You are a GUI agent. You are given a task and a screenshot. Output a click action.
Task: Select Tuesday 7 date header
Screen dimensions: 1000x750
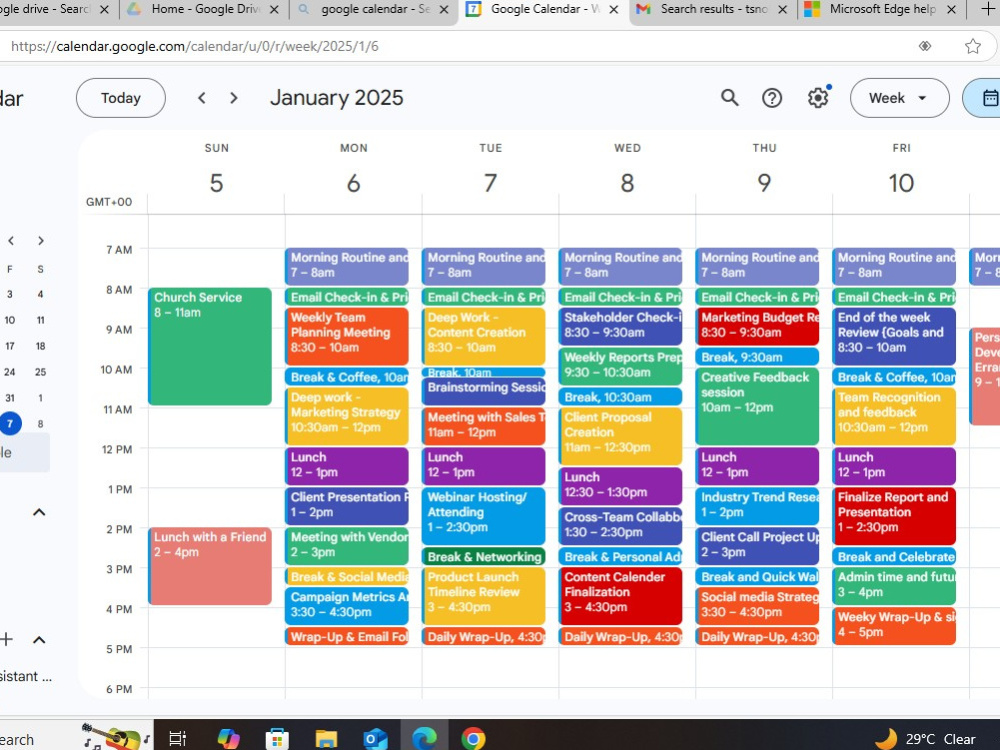(490, 183)
